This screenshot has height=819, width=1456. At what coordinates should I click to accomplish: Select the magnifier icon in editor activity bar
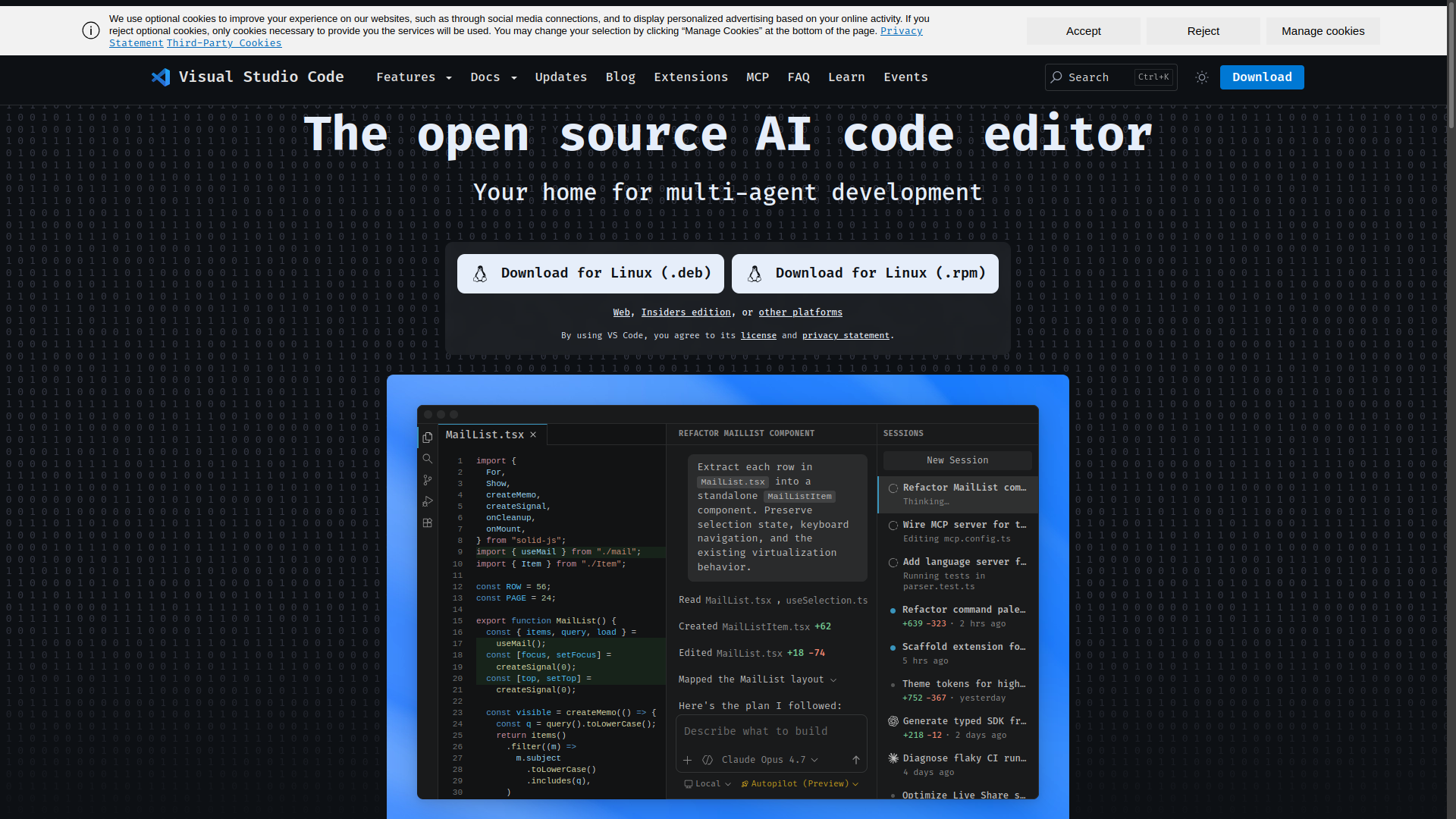click(428, 459)
